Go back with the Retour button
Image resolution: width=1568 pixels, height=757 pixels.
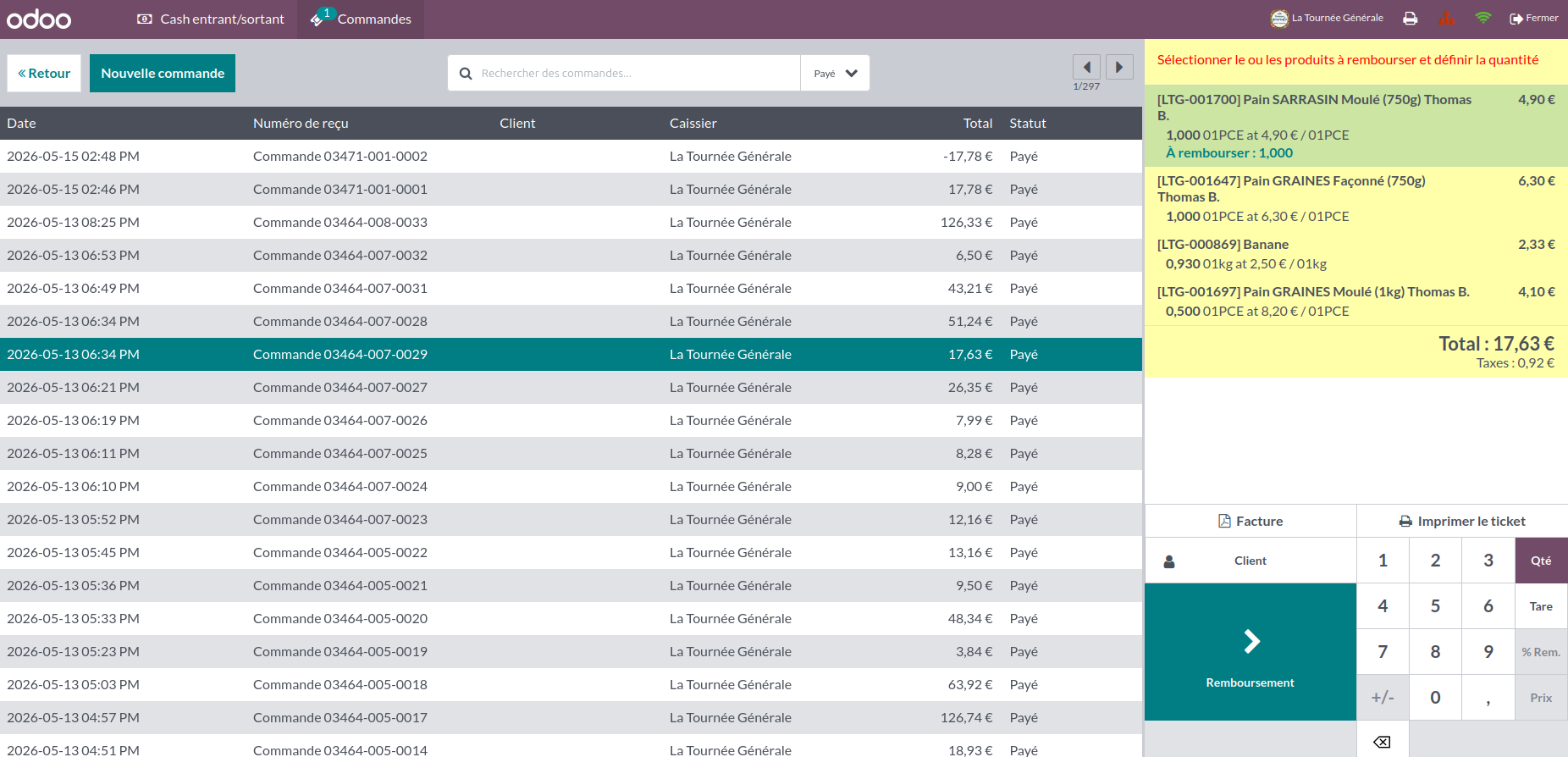click(44, 74)
